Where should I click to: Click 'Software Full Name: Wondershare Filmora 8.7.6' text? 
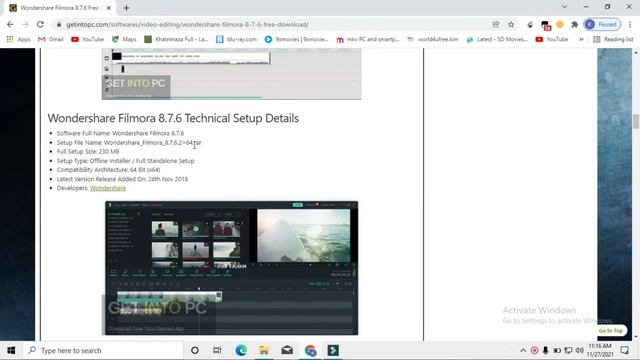(120, 133)
